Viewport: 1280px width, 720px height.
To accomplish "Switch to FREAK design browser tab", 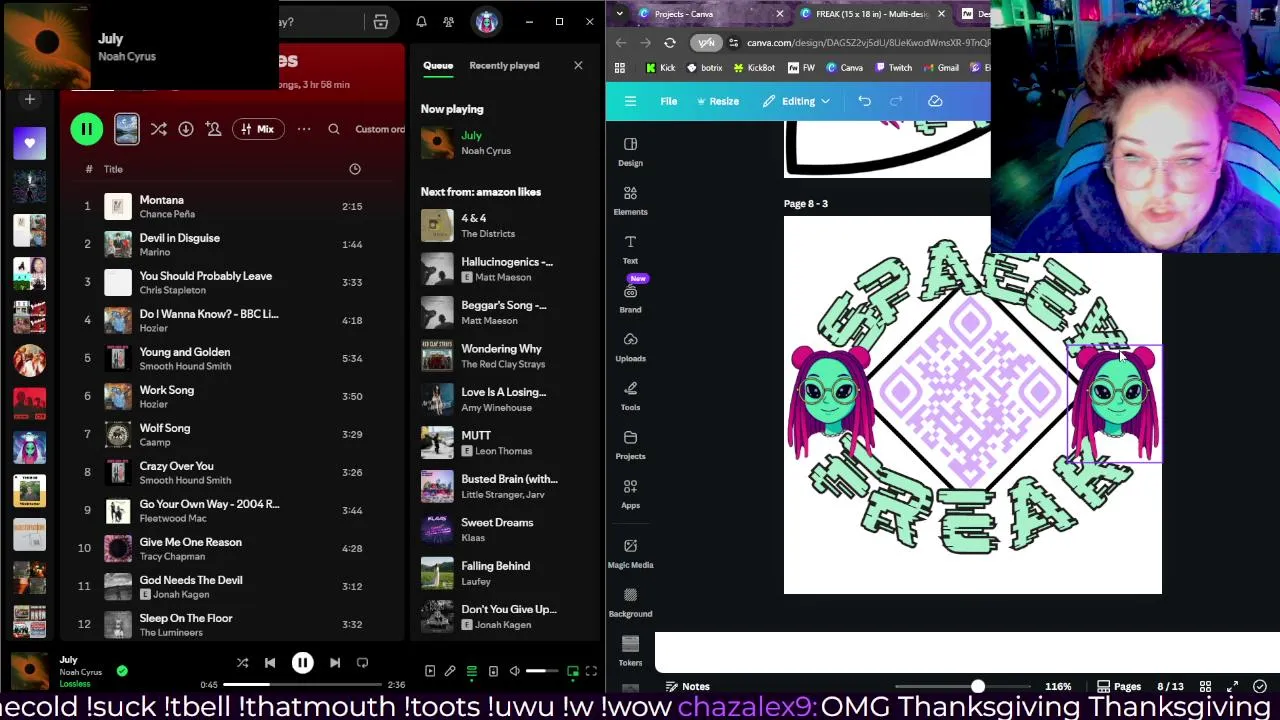I will coord(870,14).
